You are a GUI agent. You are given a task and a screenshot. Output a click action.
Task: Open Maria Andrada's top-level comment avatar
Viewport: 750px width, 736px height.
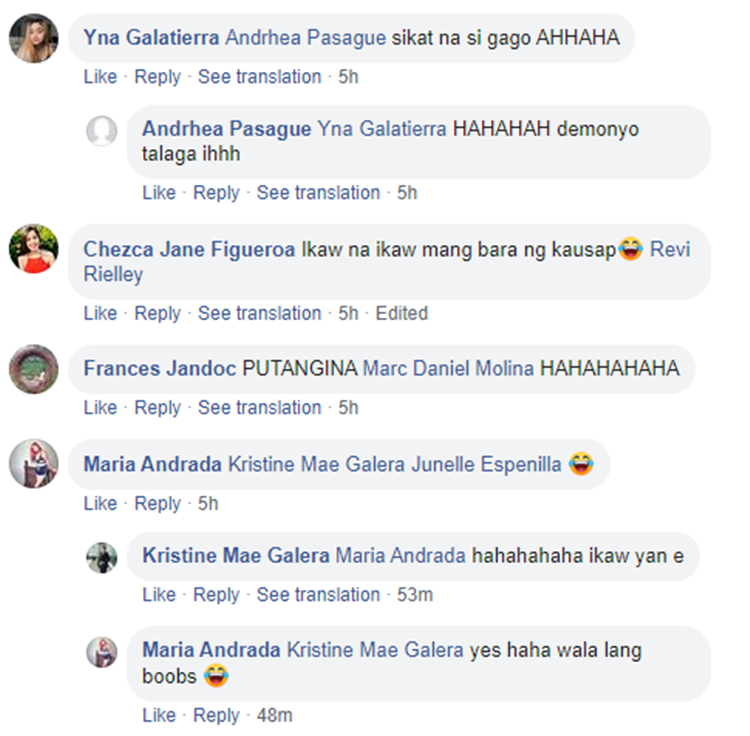point(33,463)
